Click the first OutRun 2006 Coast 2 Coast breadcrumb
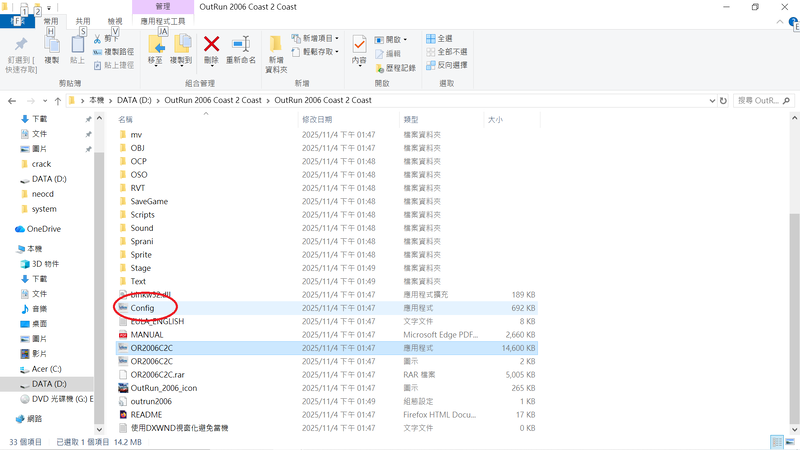 (x=213, y=101)
